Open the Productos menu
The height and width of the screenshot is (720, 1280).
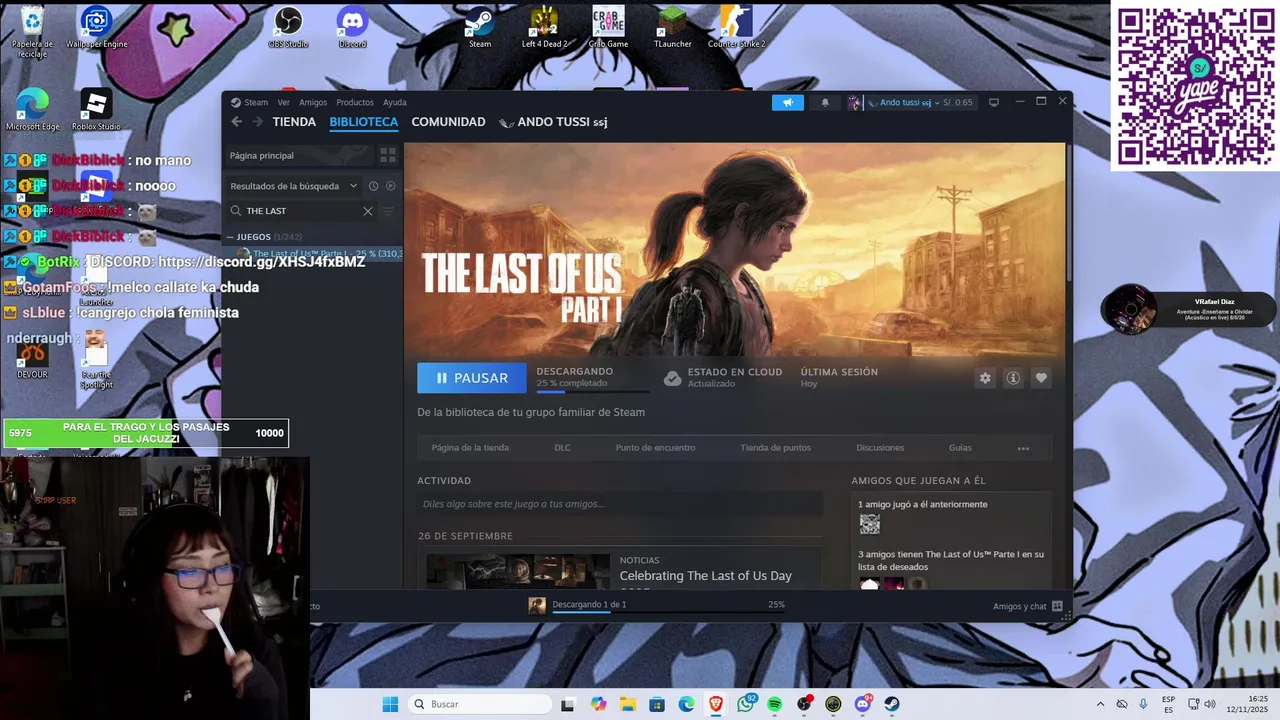pos(355,102)
